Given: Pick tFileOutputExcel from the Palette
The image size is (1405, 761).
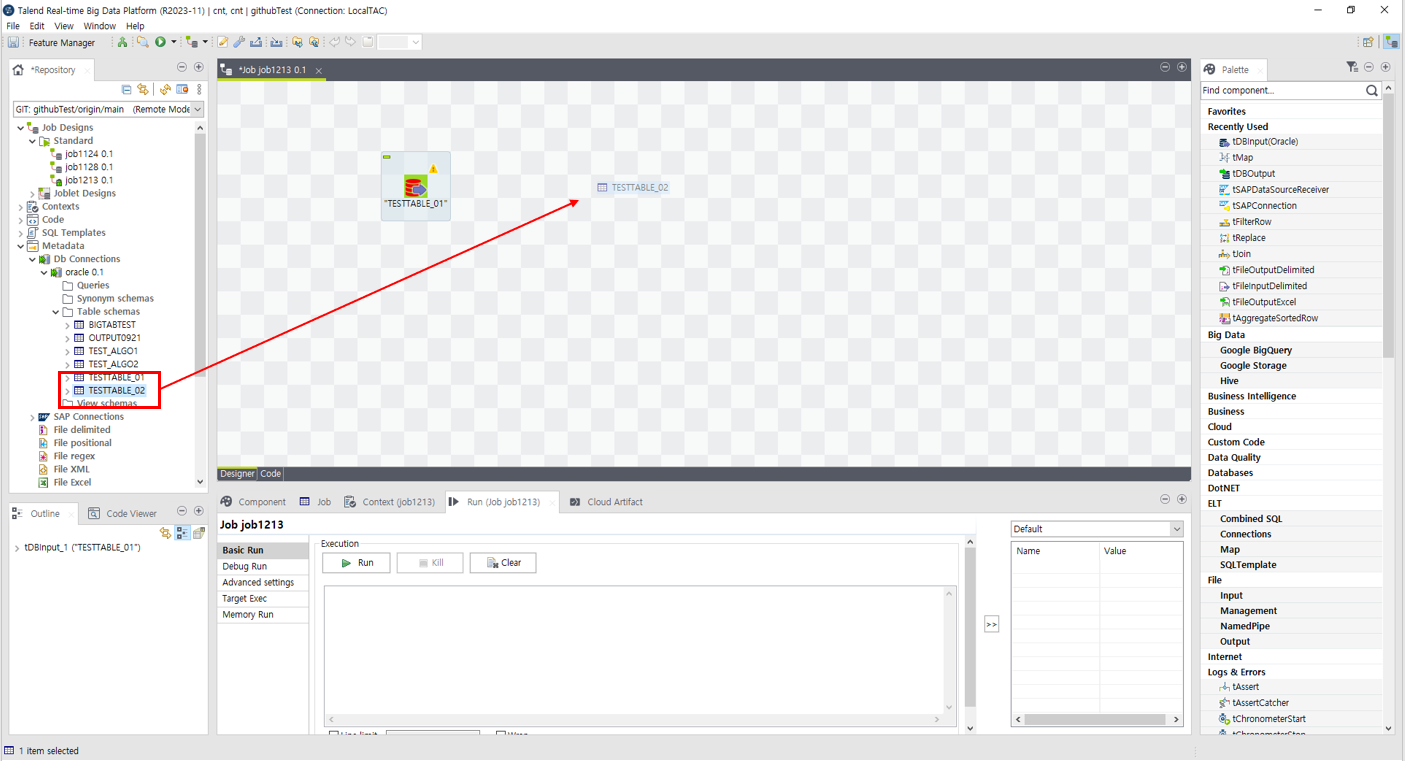Looking at the screenshot, I should pyautogui.click(x=1263, y=302).
